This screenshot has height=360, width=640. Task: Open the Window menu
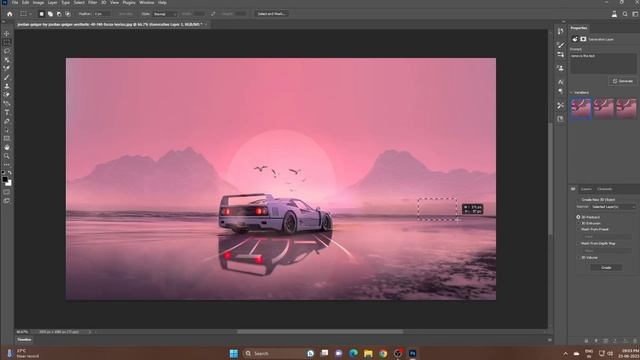pyautogui.click(x=147, y=2)
